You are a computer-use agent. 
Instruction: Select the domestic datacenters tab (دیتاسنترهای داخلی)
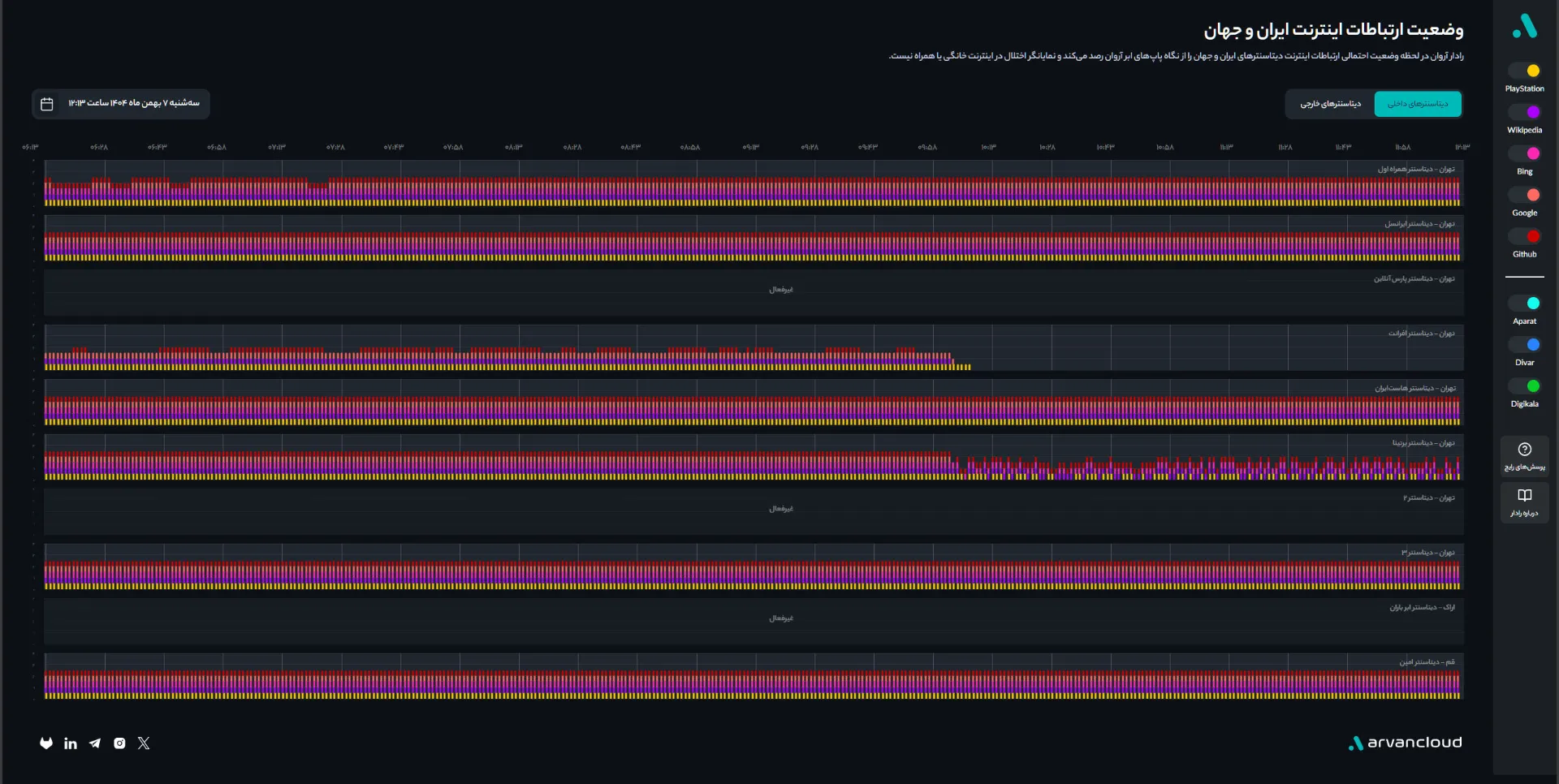(x=1417, y=104)
